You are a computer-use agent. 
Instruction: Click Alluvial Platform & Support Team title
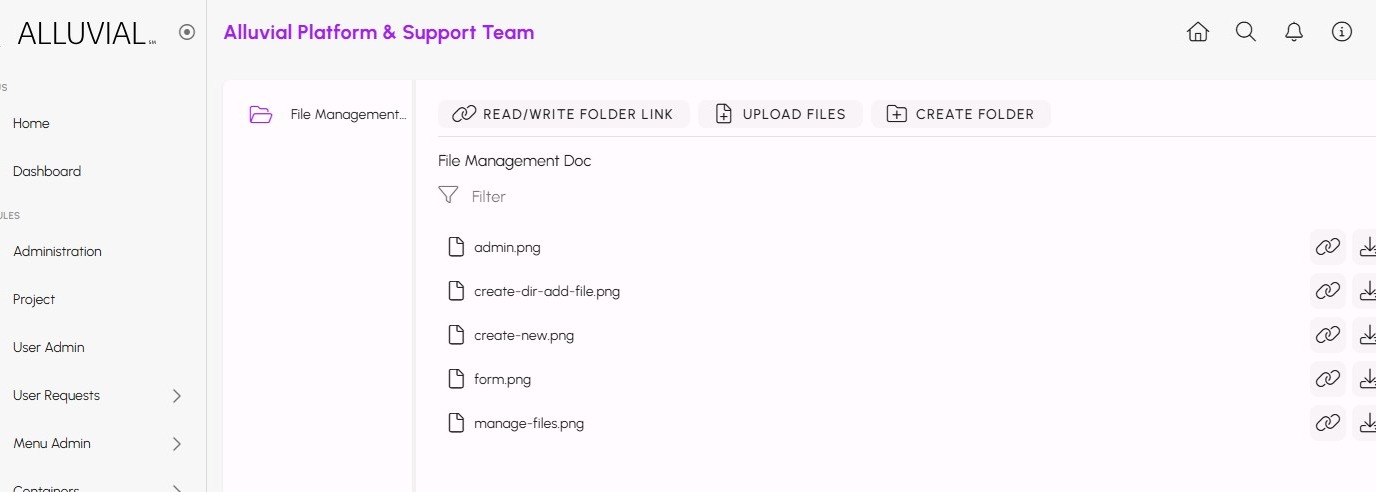pos(379,32)
